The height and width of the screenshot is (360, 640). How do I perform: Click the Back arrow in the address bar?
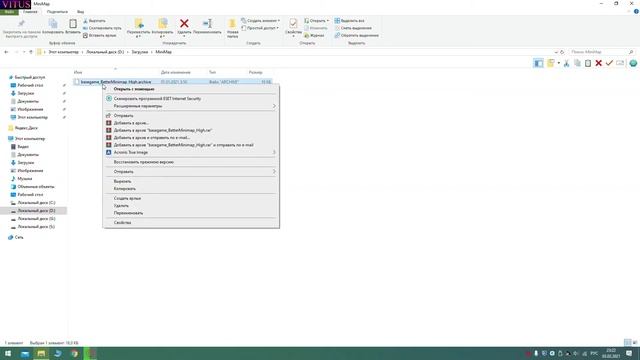pos(6,52)
